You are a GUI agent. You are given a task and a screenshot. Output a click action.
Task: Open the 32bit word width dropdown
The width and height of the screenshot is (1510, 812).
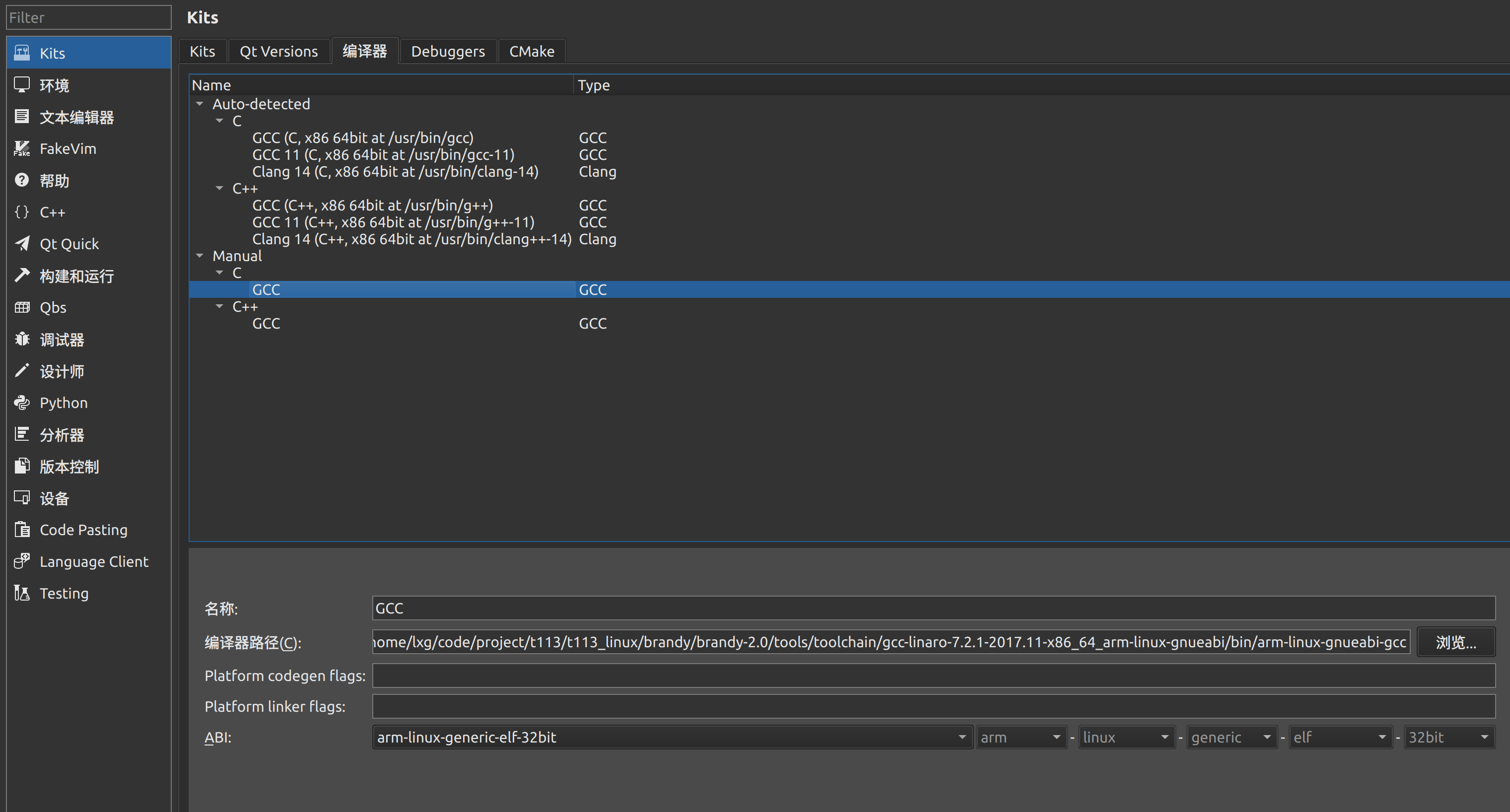(1449, 737)
